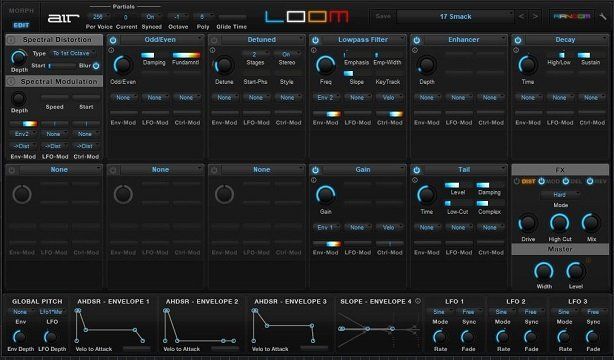Click the Gain module knob
This screenshot has height=360, width=614.
pyautogui.click(x=325, y=195)
